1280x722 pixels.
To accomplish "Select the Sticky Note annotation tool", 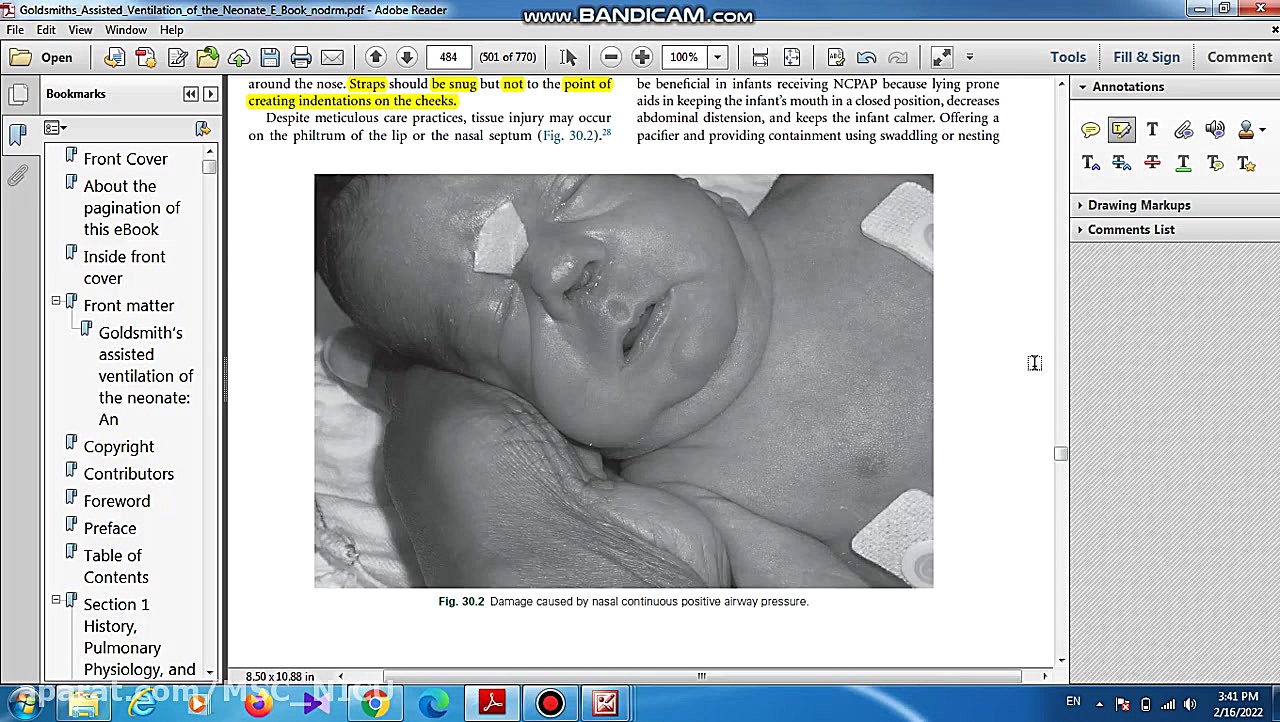I will (x=1090, y=130).
